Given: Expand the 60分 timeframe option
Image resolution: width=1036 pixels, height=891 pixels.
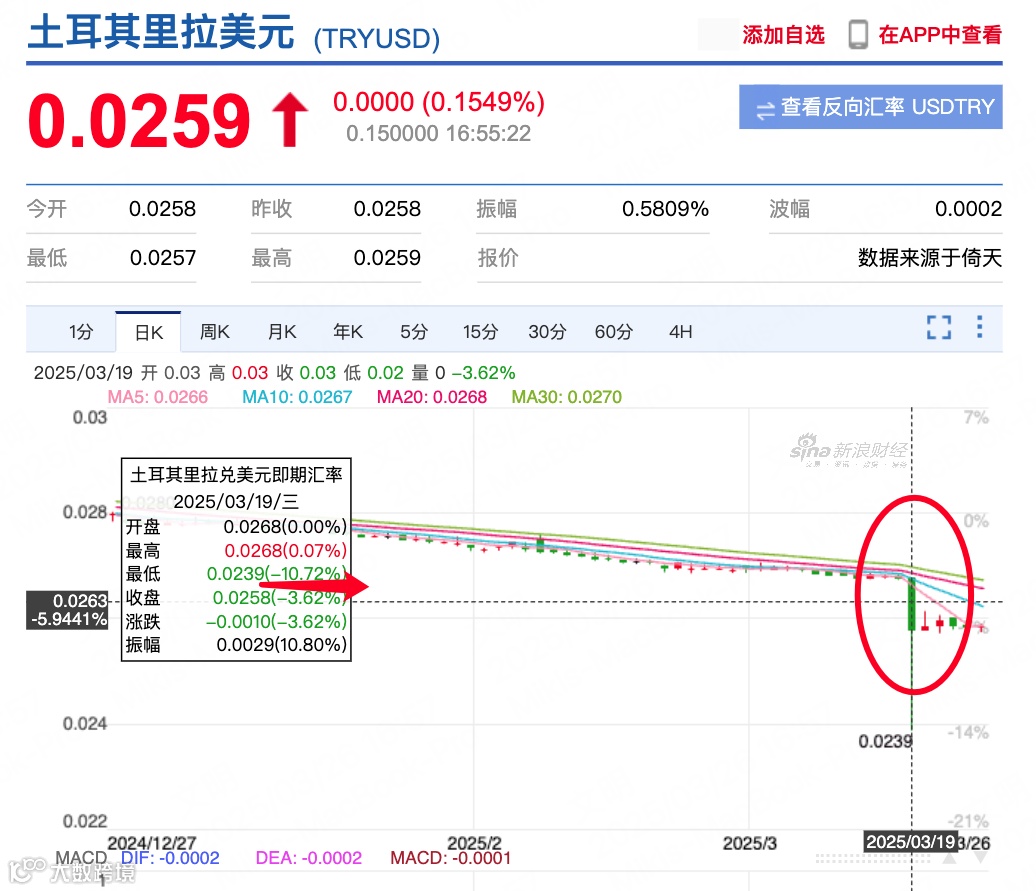Looking at the screenshot, I should point(613,331).
